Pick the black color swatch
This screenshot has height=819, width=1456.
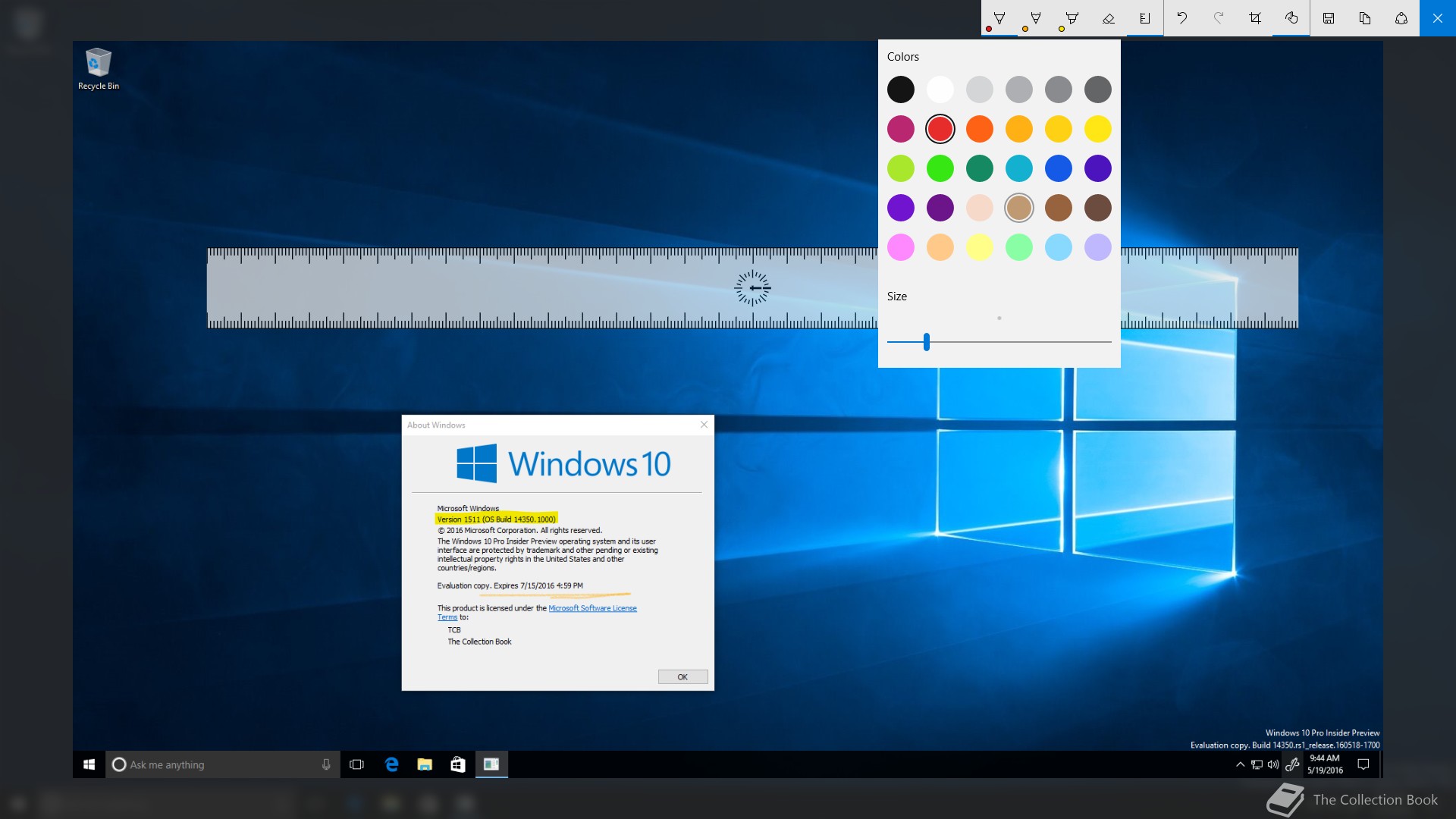coord(901,89)
